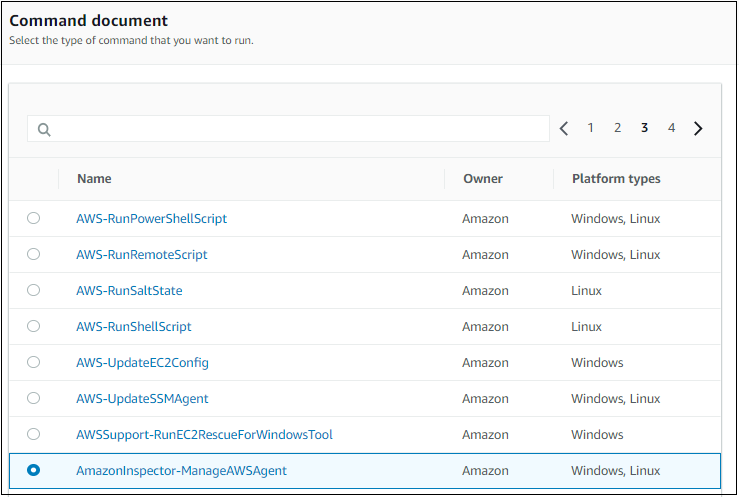Open AmazonInspector-ManageAWSAgent document link

tap(181, 471)
